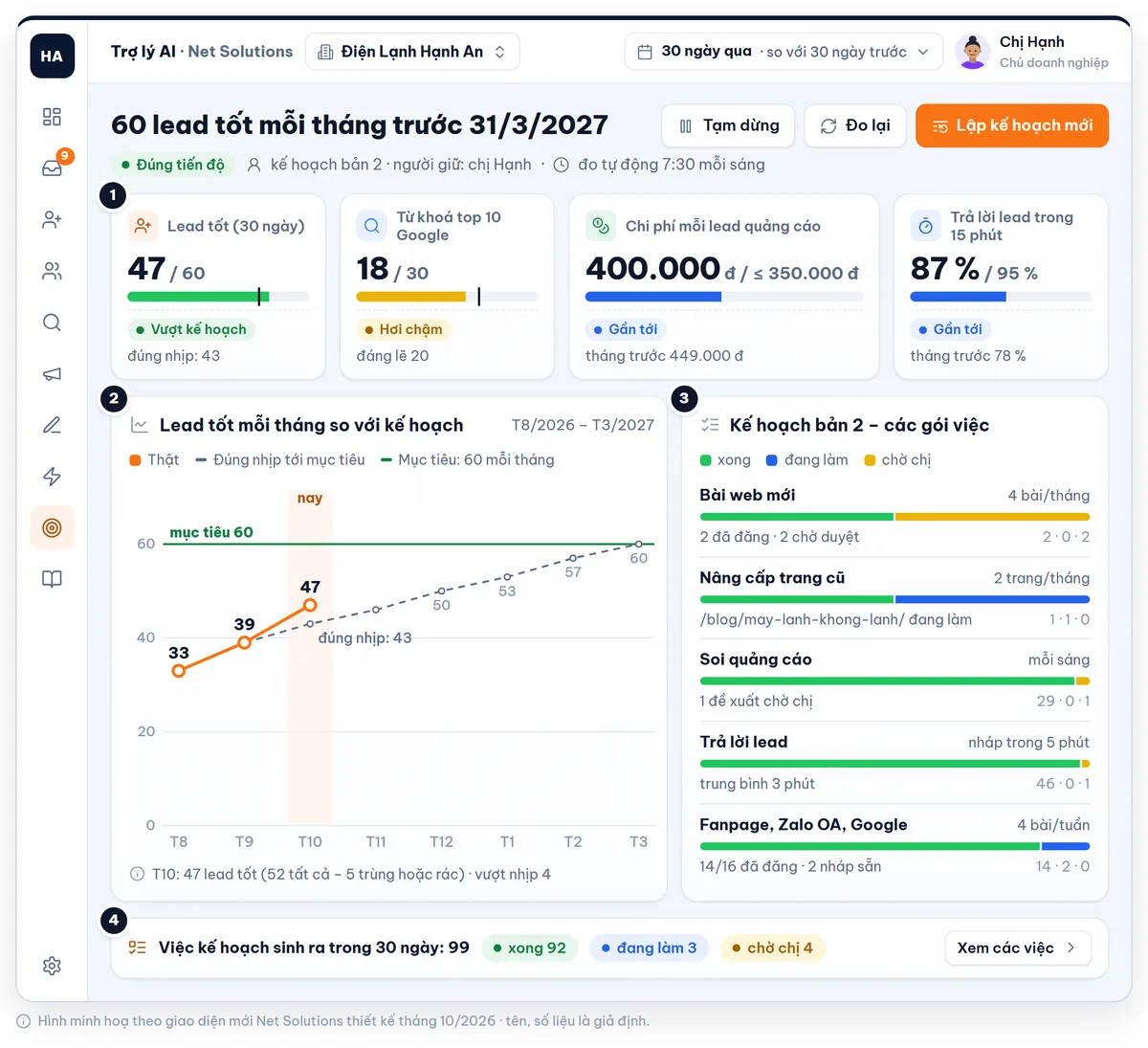Open the people group icon in sidebar
This screenshot has width=1148, height=1048.
pyautogui.click(x=52, y=271)
